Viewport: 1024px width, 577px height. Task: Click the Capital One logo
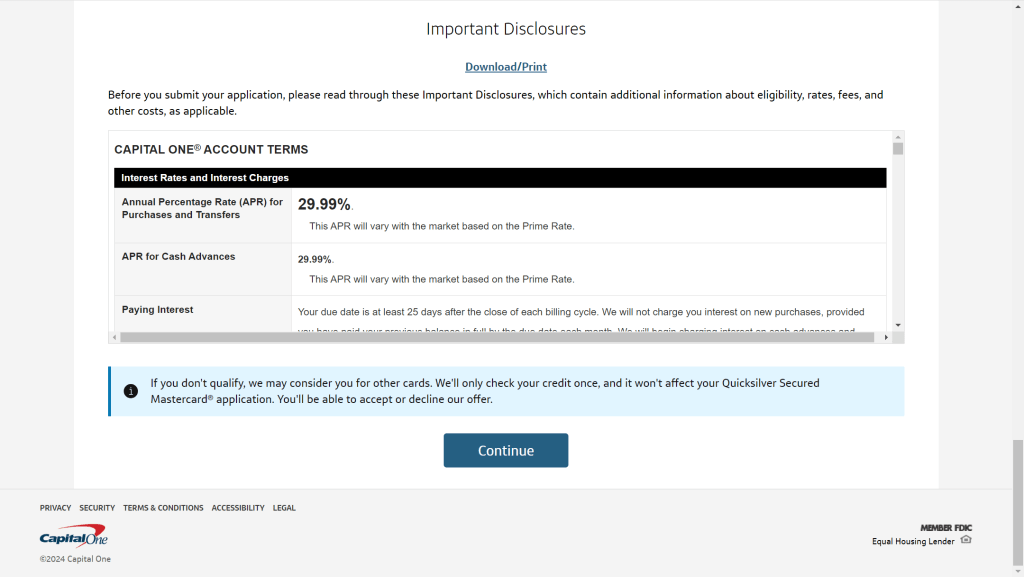click(73, 536)
